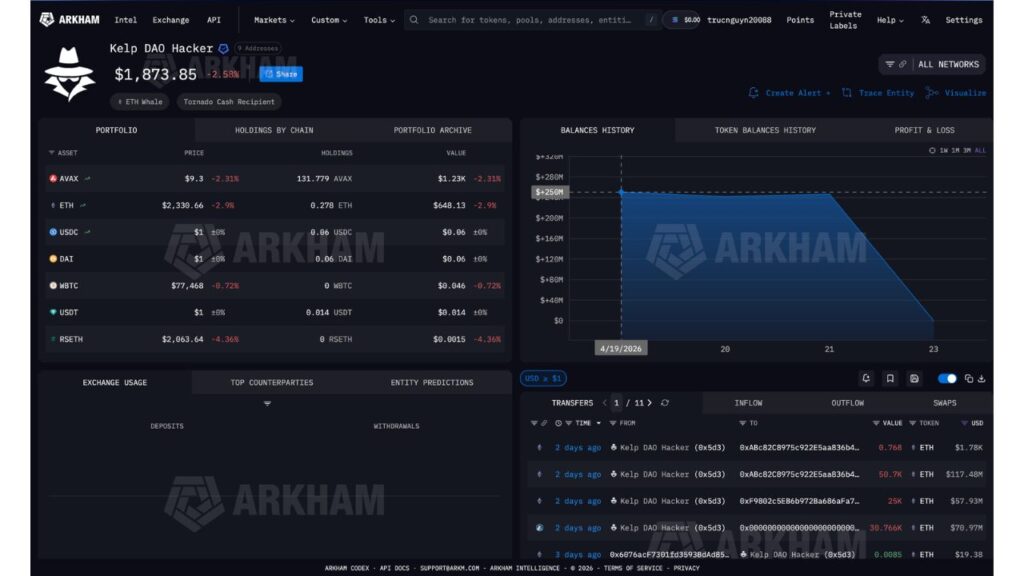1024x576 pixels.
Task: Click the chain link icon beside the filter
Action: pos(903,64)
